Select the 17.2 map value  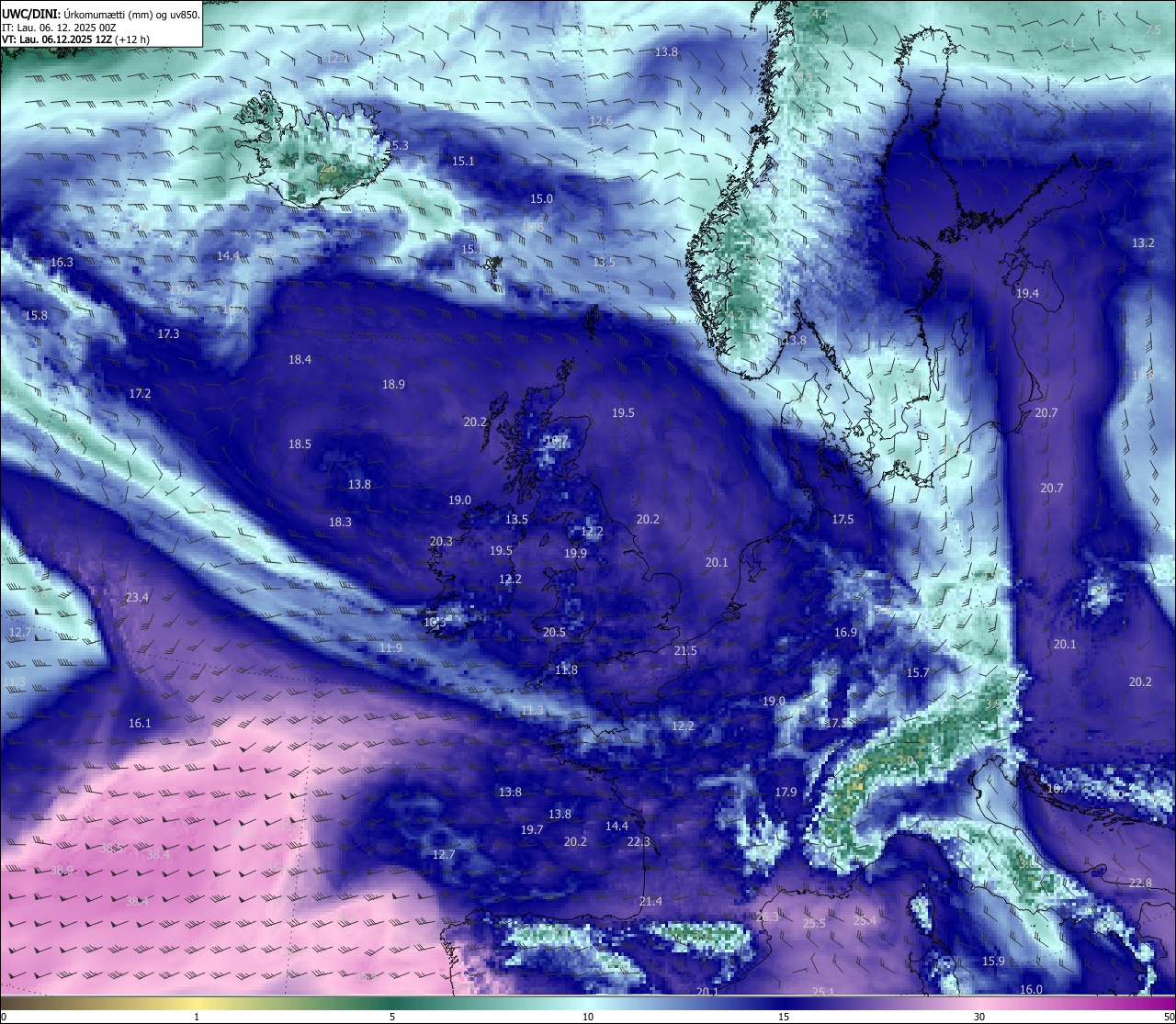tap(140, 393)
